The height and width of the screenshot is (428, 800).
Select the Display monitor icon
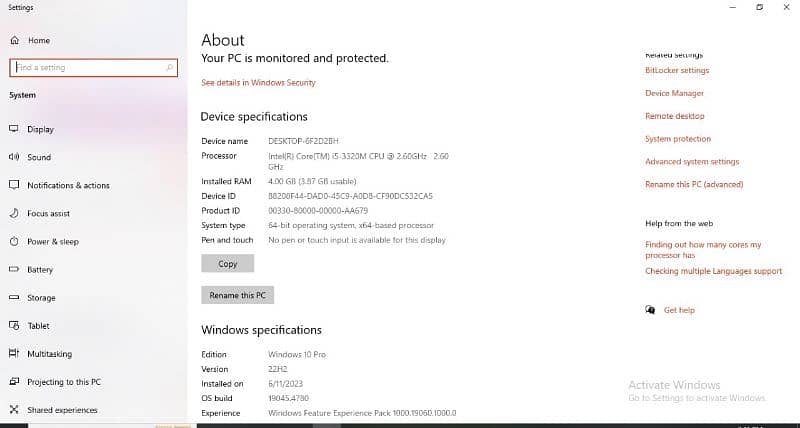14,129
